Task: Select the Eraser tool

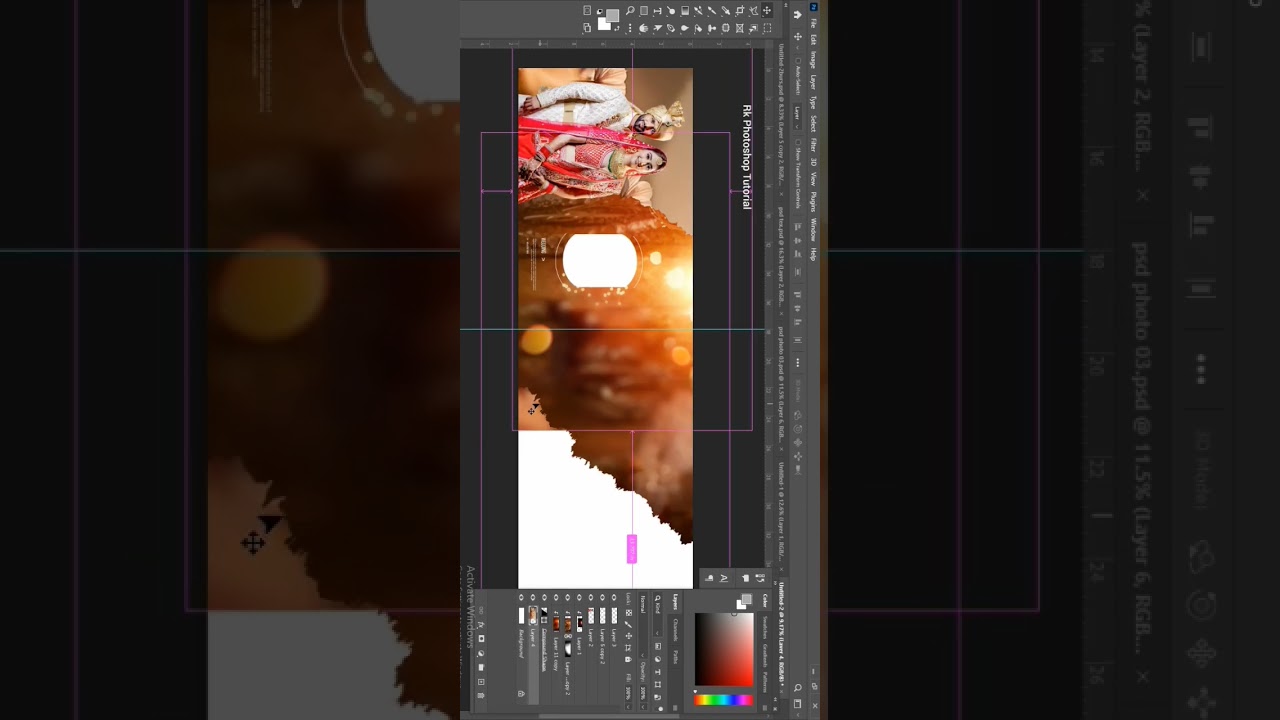Action: (699, 28)
